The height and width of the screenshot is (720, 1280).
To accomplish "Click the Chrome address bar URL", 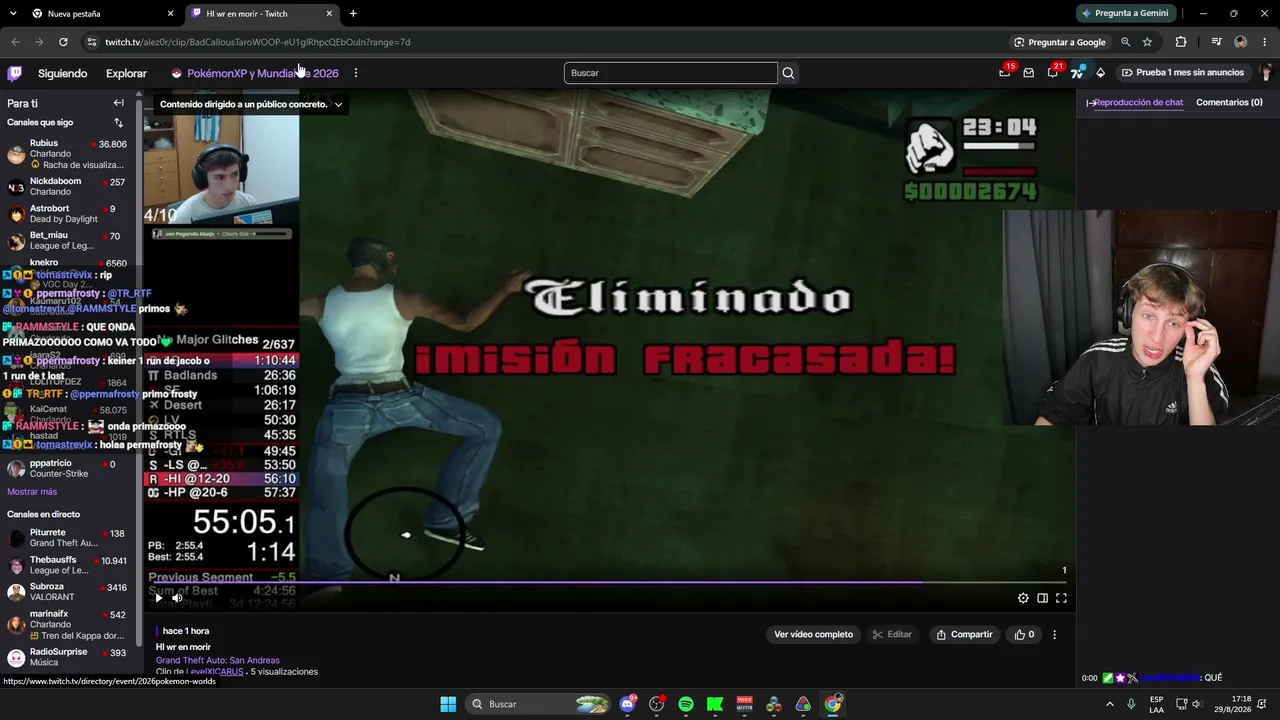I will [x=258, y=42].
